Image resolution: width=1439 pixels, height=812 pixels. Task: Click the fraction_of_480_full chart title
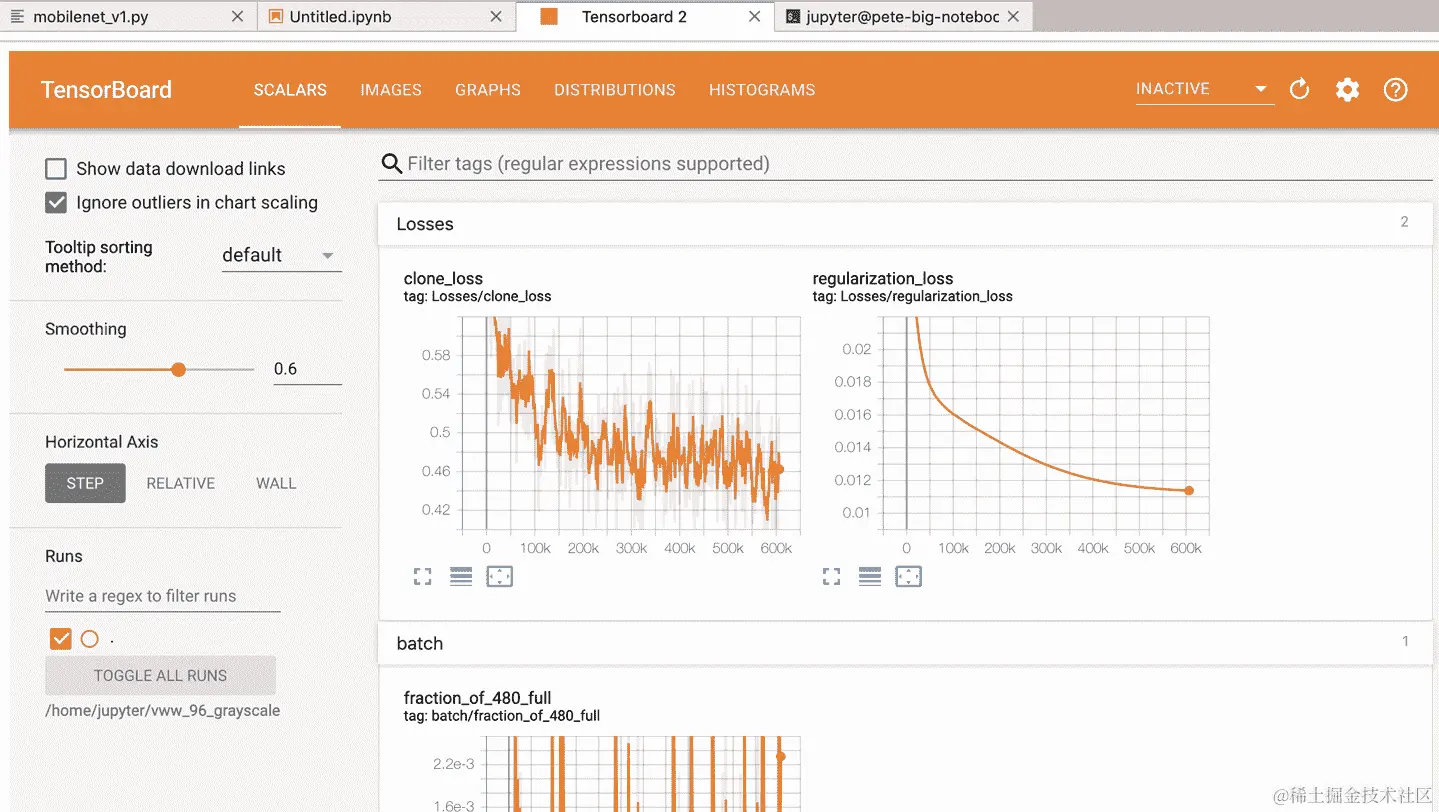[x=477, y=698]
